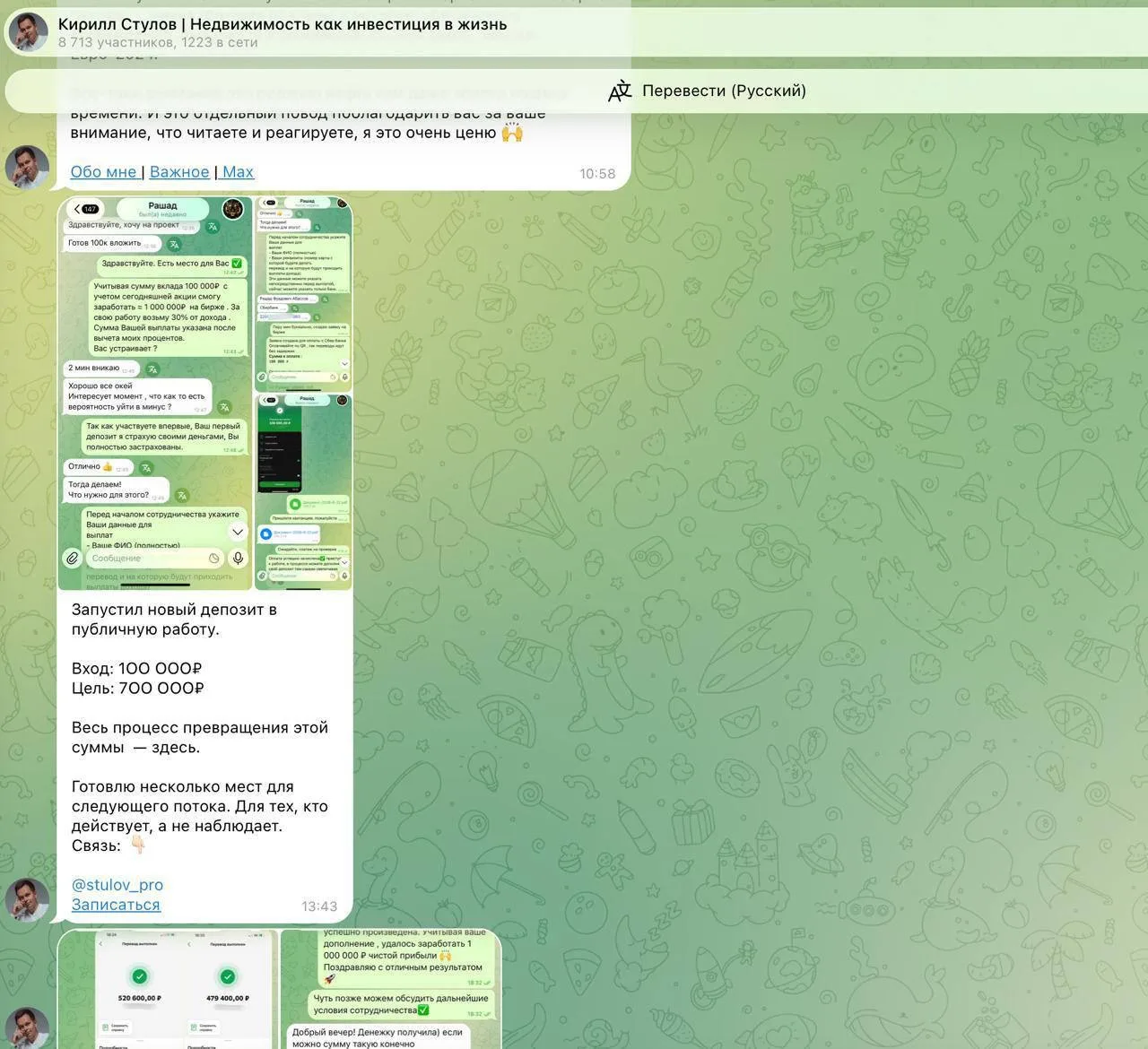Click the text 'Запустил новый депозит в публичную работу.'

pyautogui.click(x=174, y=620)
